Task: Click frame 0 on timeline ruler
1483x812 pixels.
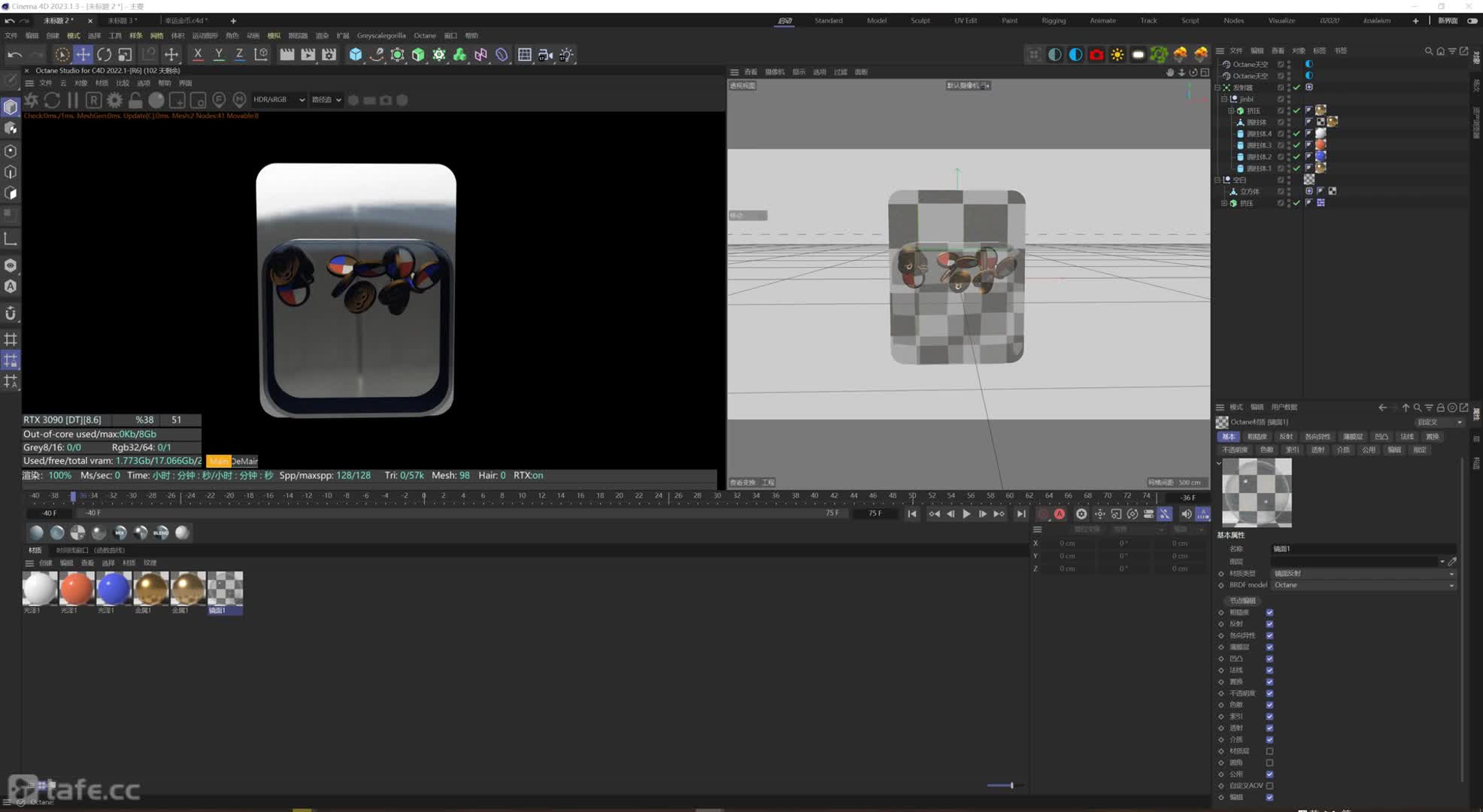Action: click(x=424, y=496)
